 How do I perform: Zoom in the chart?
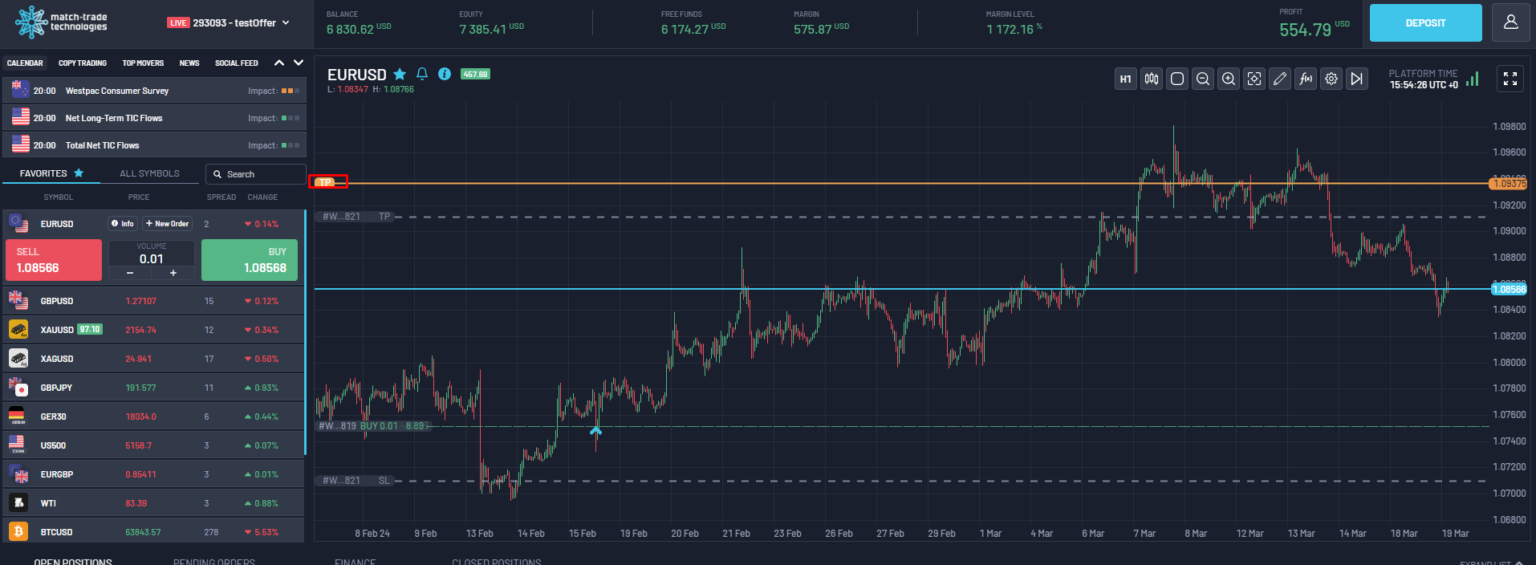tap(1229, 79)
